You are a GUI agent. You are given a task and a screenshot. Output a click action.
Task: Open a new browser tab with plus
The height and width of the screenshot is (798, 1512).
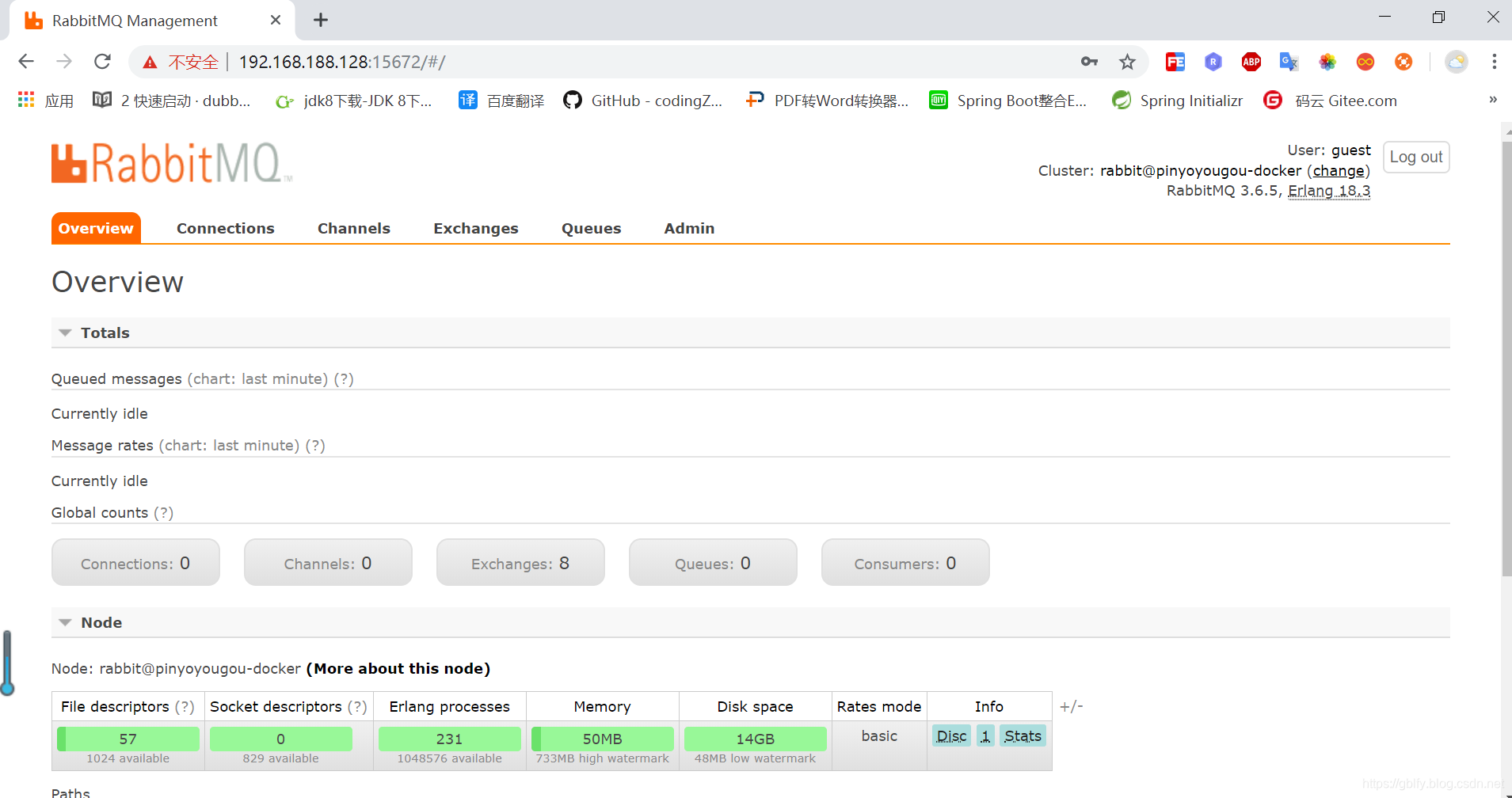tap(321, 21)
